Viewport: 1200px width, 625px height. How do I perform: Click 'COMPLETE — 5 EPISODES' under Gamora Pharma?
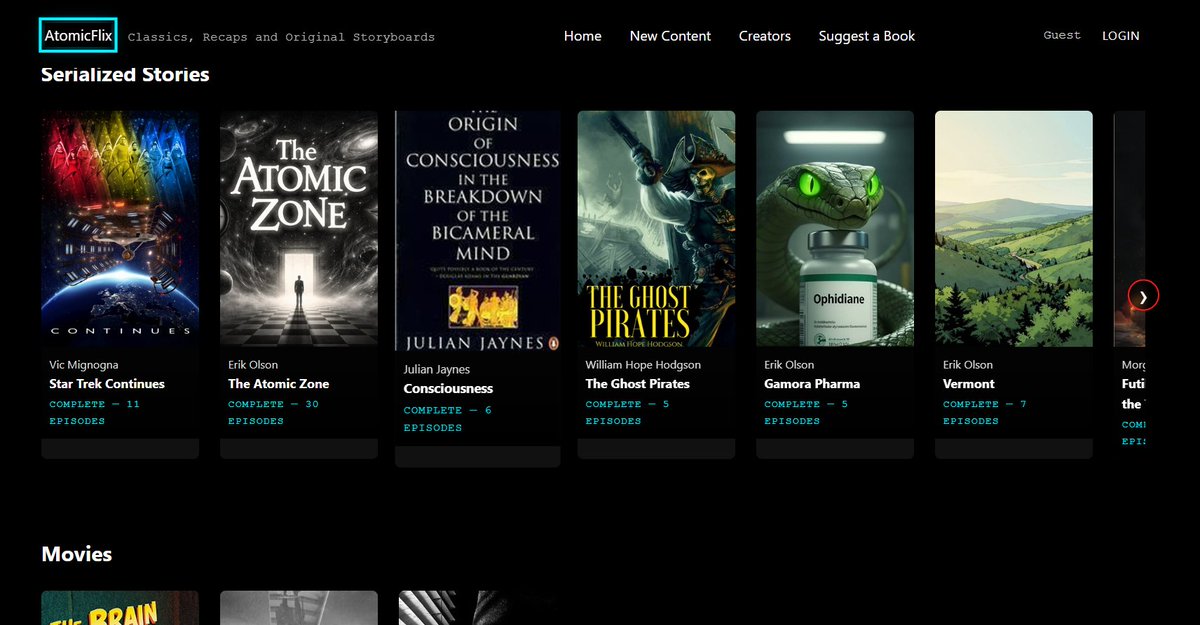point(806,412)
